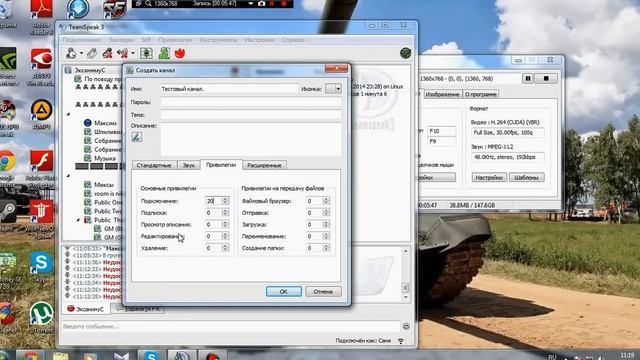Click the magnifier icon on the top recording bar

coord(148,4)
